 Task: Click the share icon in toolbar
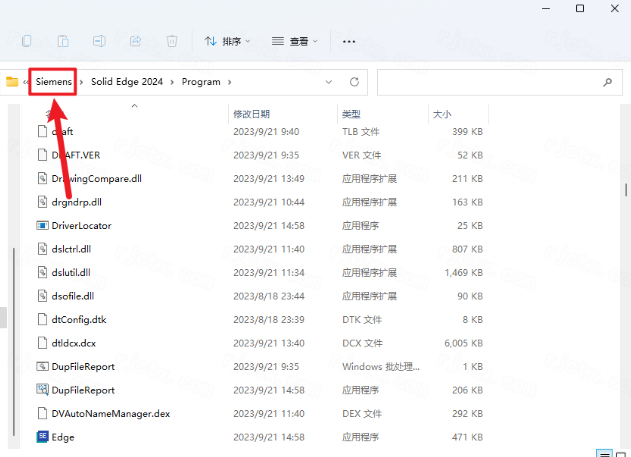point(135,41)
